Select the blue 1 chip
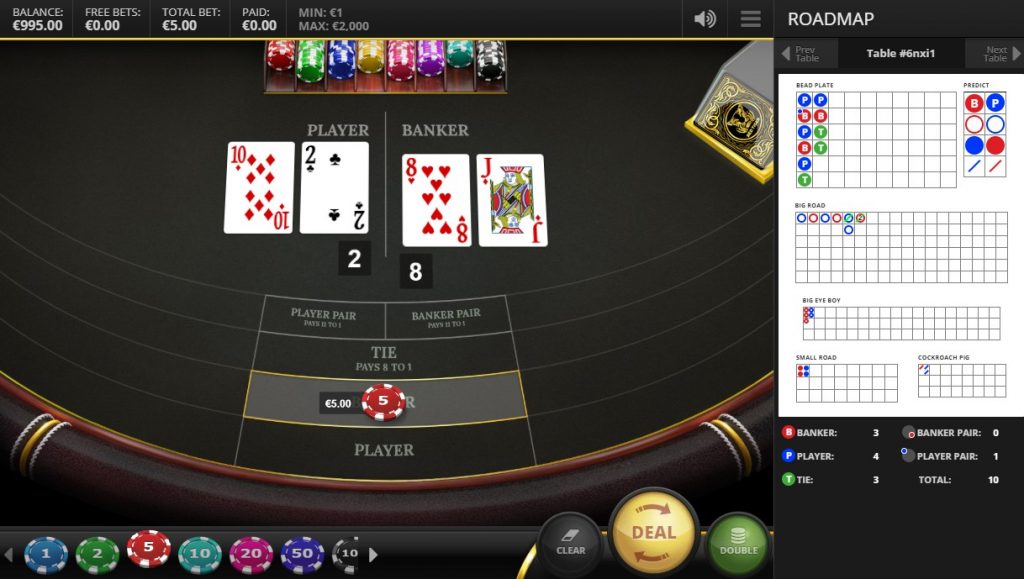Viewport: 1024px width, 579px height. click(x=46, y=555)
